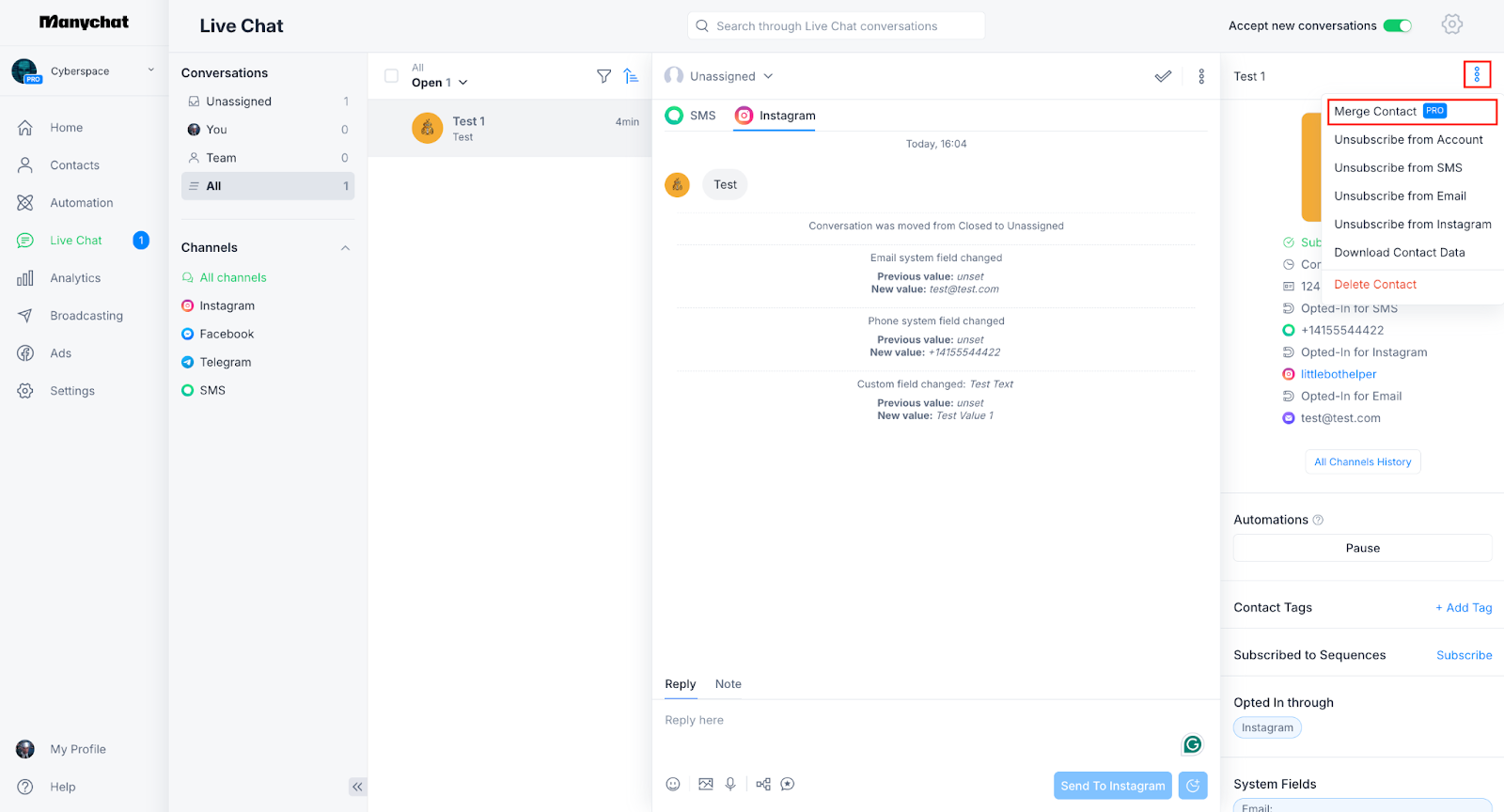Choose Unsubscribe from Account
This screenshot has height=812, width=1504.
[x=1408, y=140]
